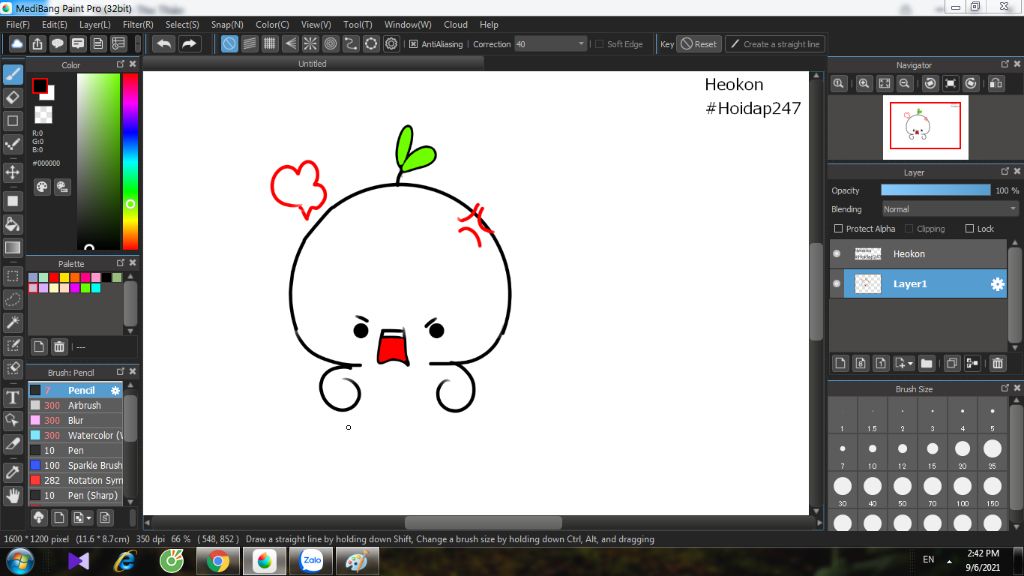This screenshot has height=576, width=1024.
Task: Open Zalo from the taskbar
Action: [x=312, y=562]
